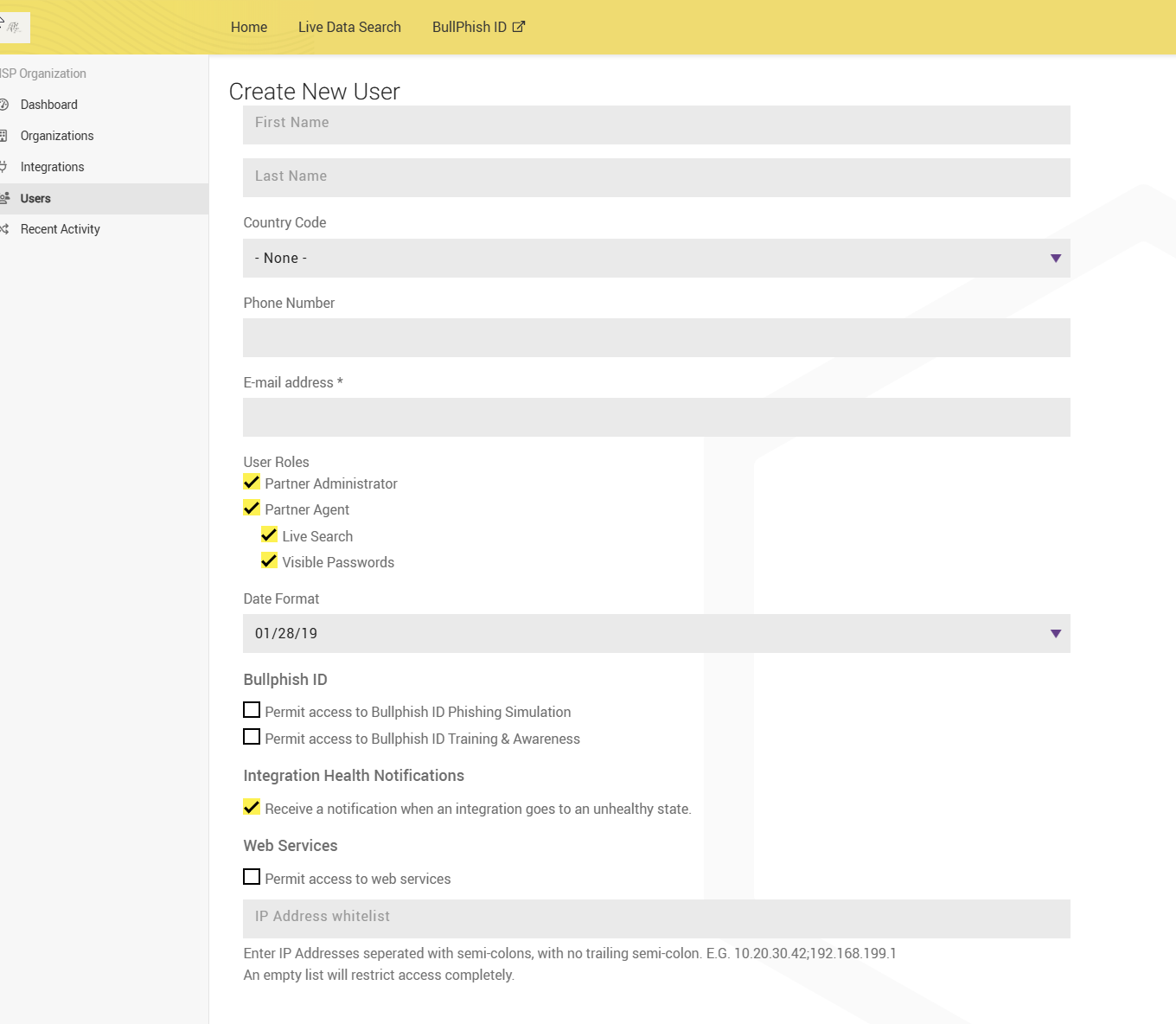Click the Users people icon
Image resolution: width=1176 pixels, height=1024 pixels.
tap(5, 198)
